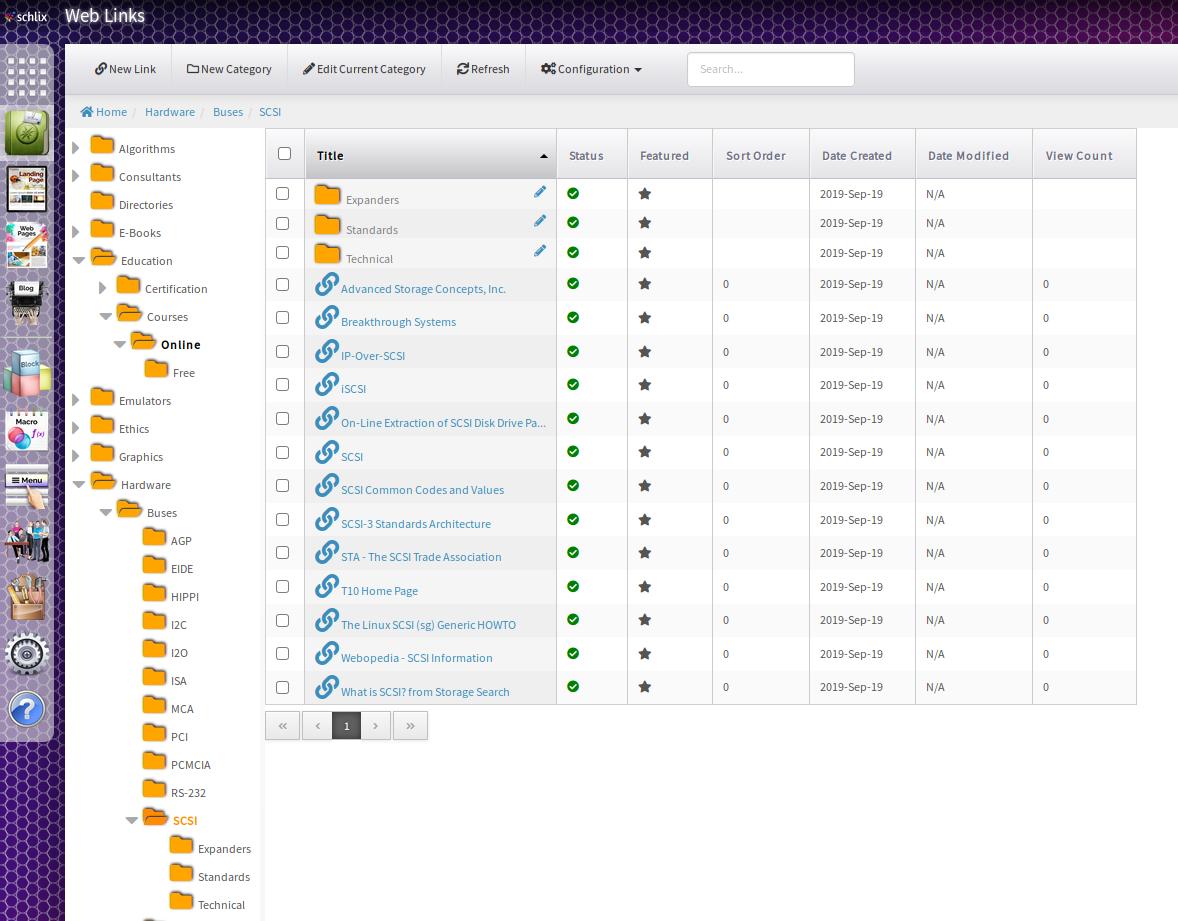Open the Block app icon
Viewport: 1178px width, 921px height.
tap(27, 373)
